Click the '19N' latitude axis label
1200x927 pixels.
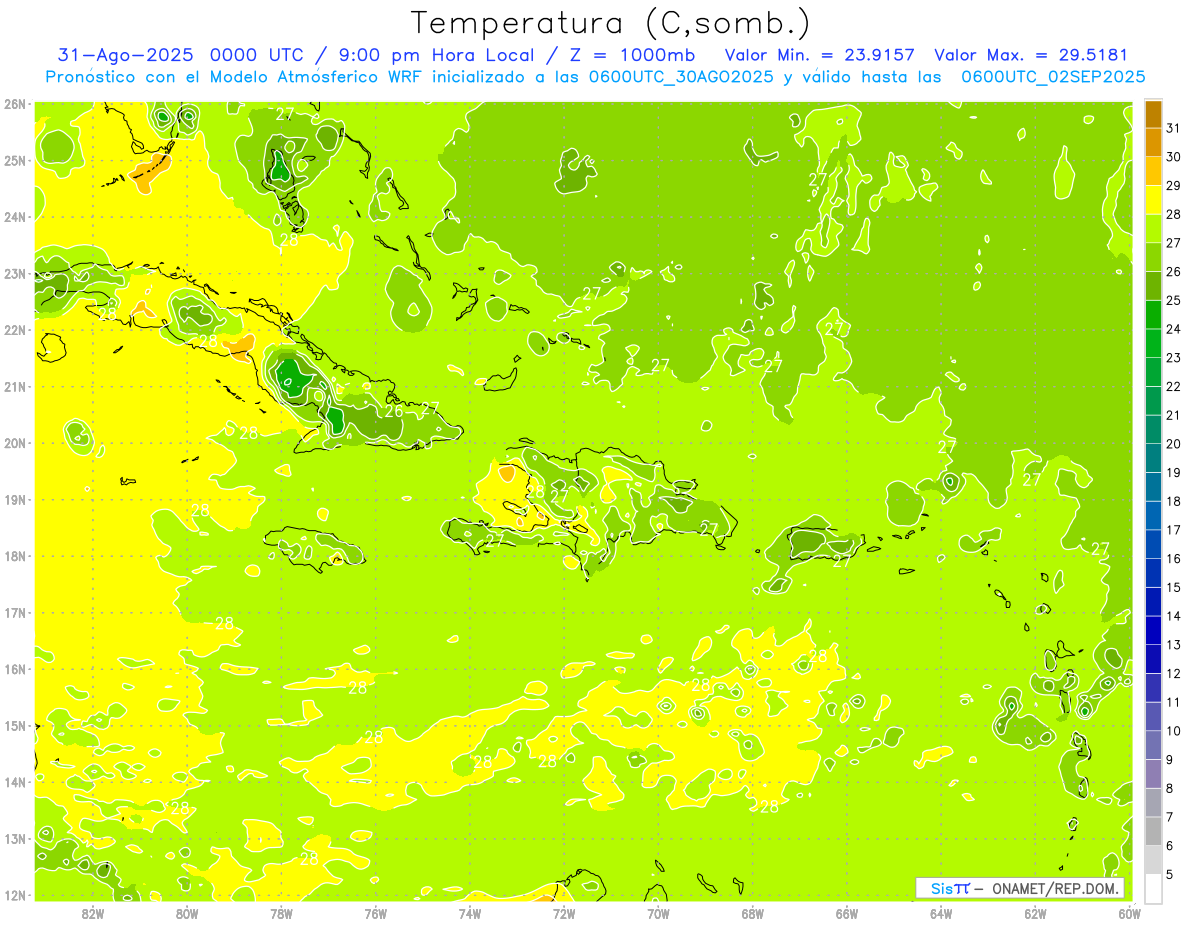(x=14, y=499)
